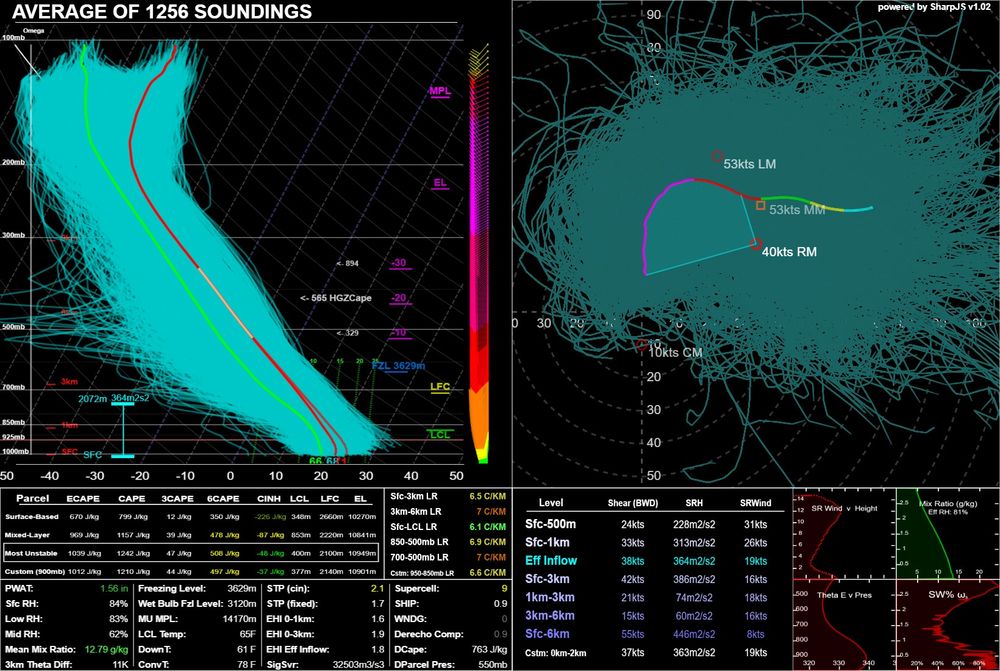The height and width of the screenshot is (671, 1000).
Task: Select the magenta MPL label on the skew-T
Action: point(439,91)
